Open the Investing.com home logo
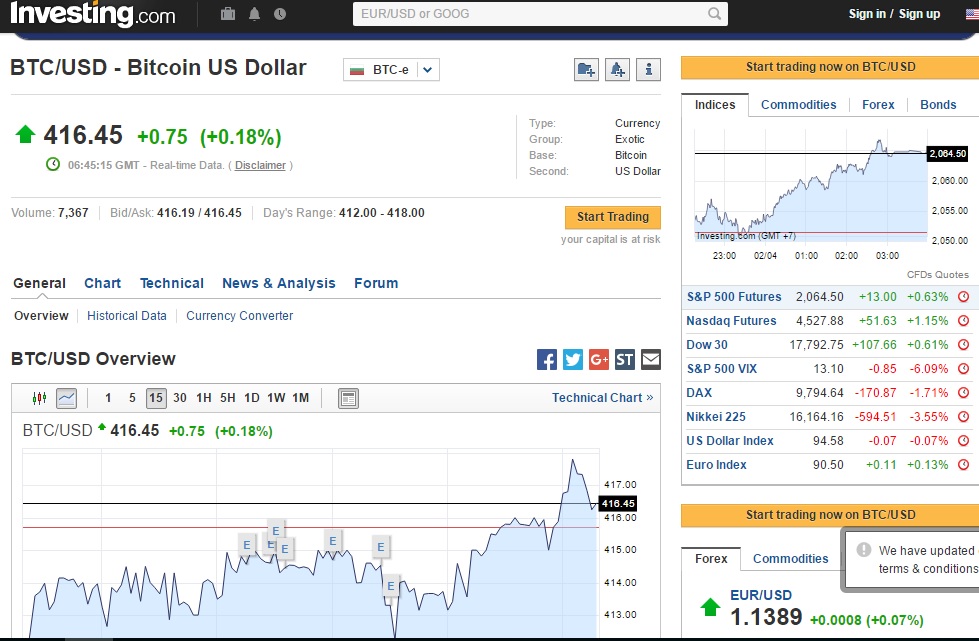This screenshot has height=641, width=979. (92, 14)
